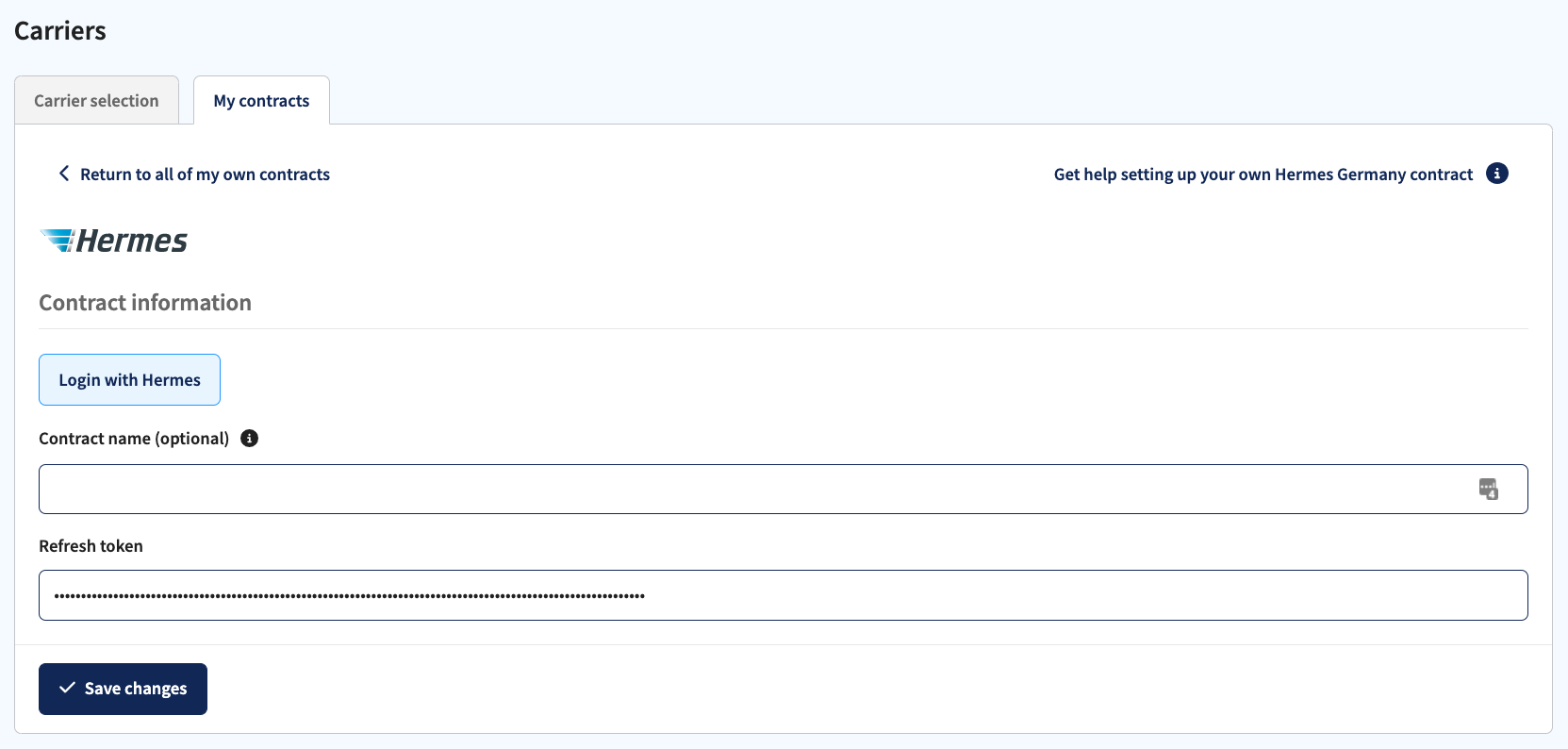Image resolution: width=1568 pixels, height=749 pixels.
Task: Open help for setting up Hermes Germany contract
Action: [1263, 175]
